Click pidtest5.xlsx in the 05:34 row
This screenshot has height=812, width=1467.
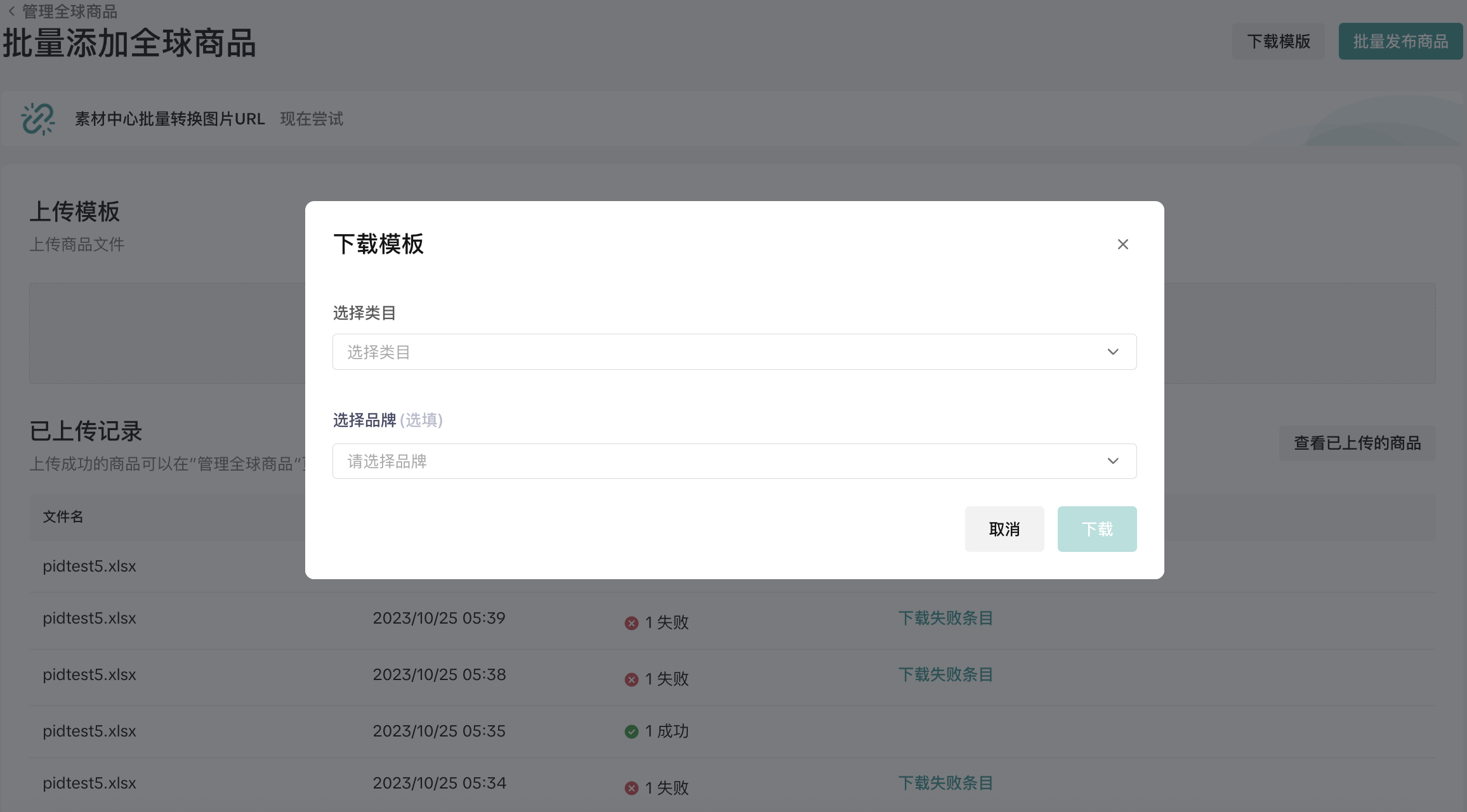pyautogui.click(x=89, y=783)
